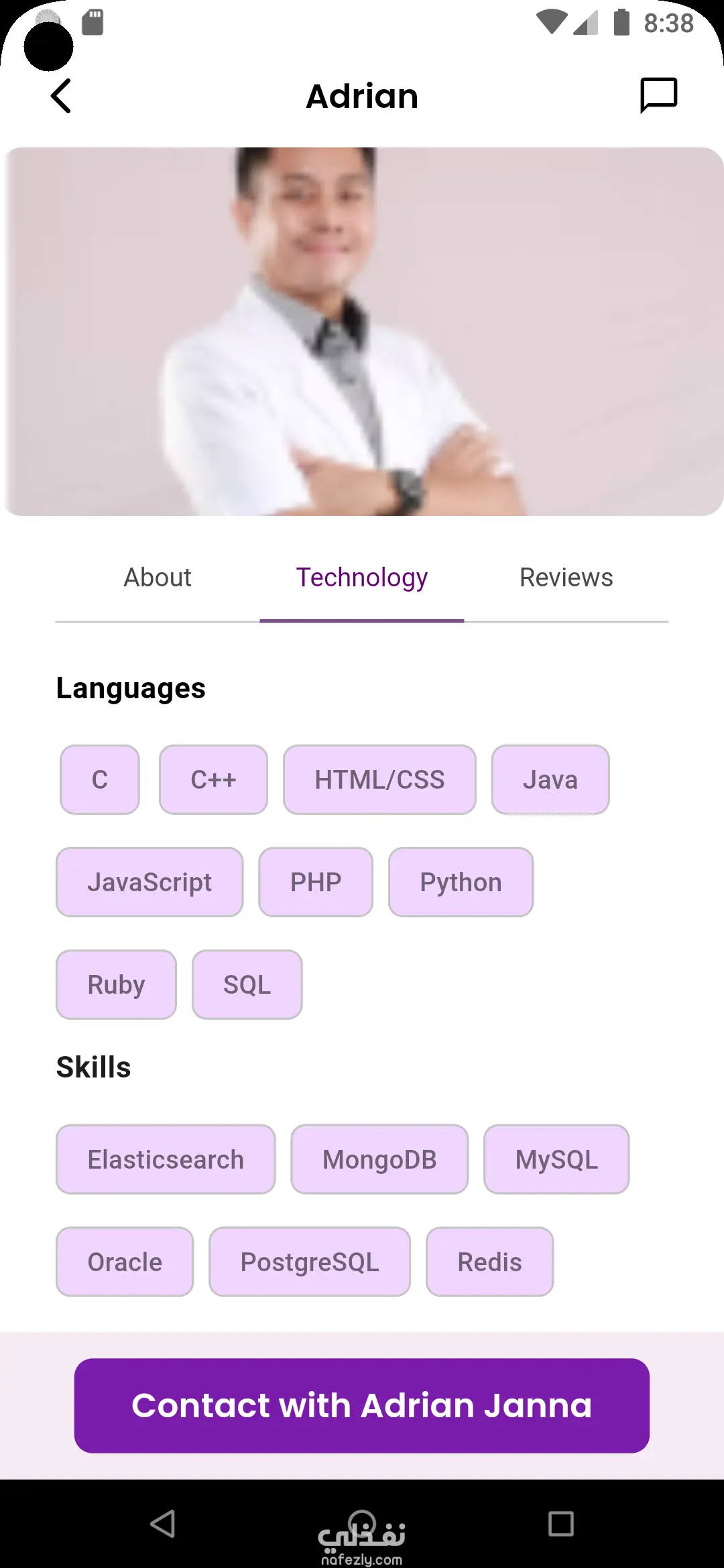Tap the PostgreSQL skill chip
Screen dimensions: 724x1568
[310, 1262]
